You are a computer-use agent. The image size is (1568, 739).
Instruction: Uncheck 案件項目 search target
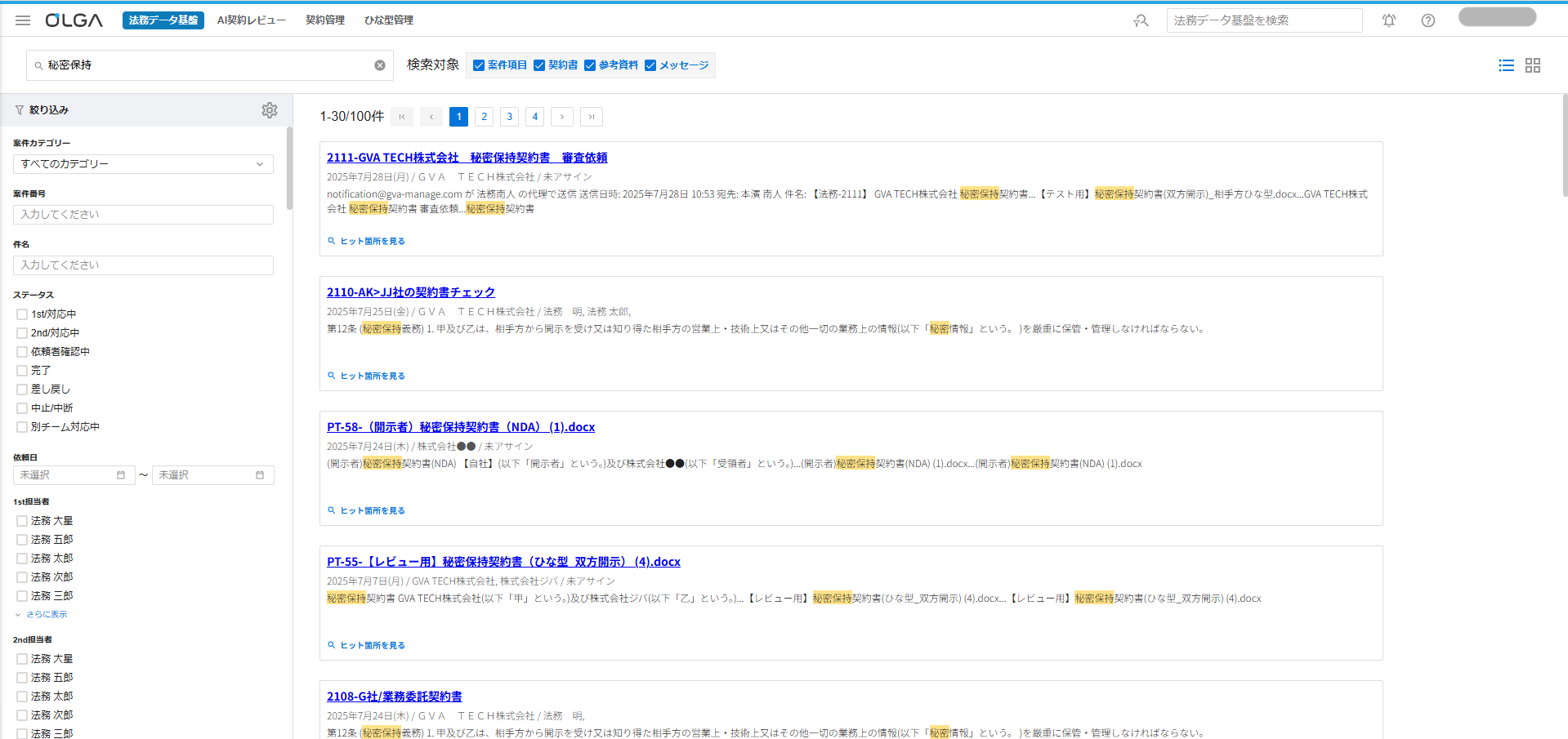pos(479,65)
